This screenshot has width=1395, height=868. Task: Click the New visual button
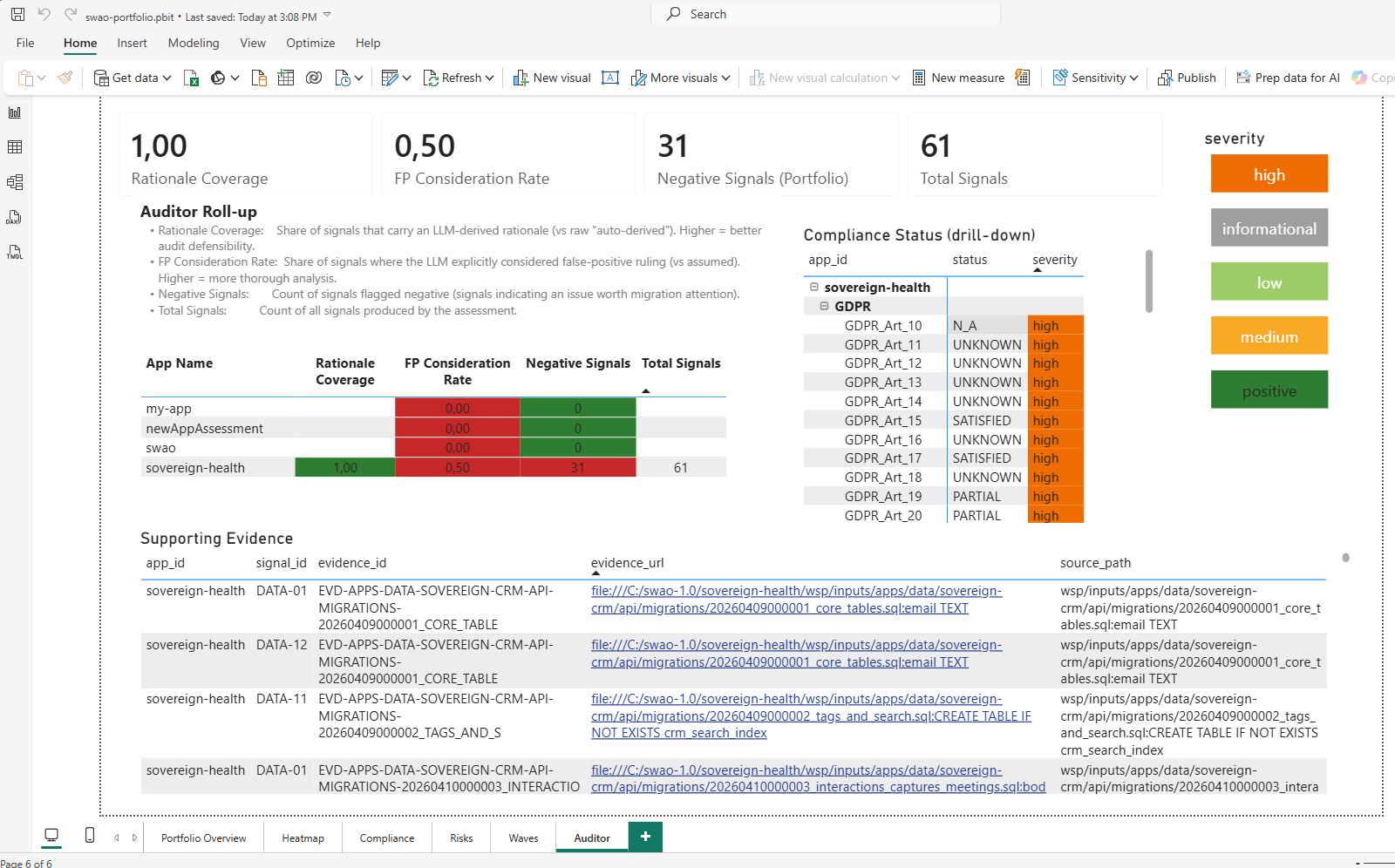click(x=552, y=78)
